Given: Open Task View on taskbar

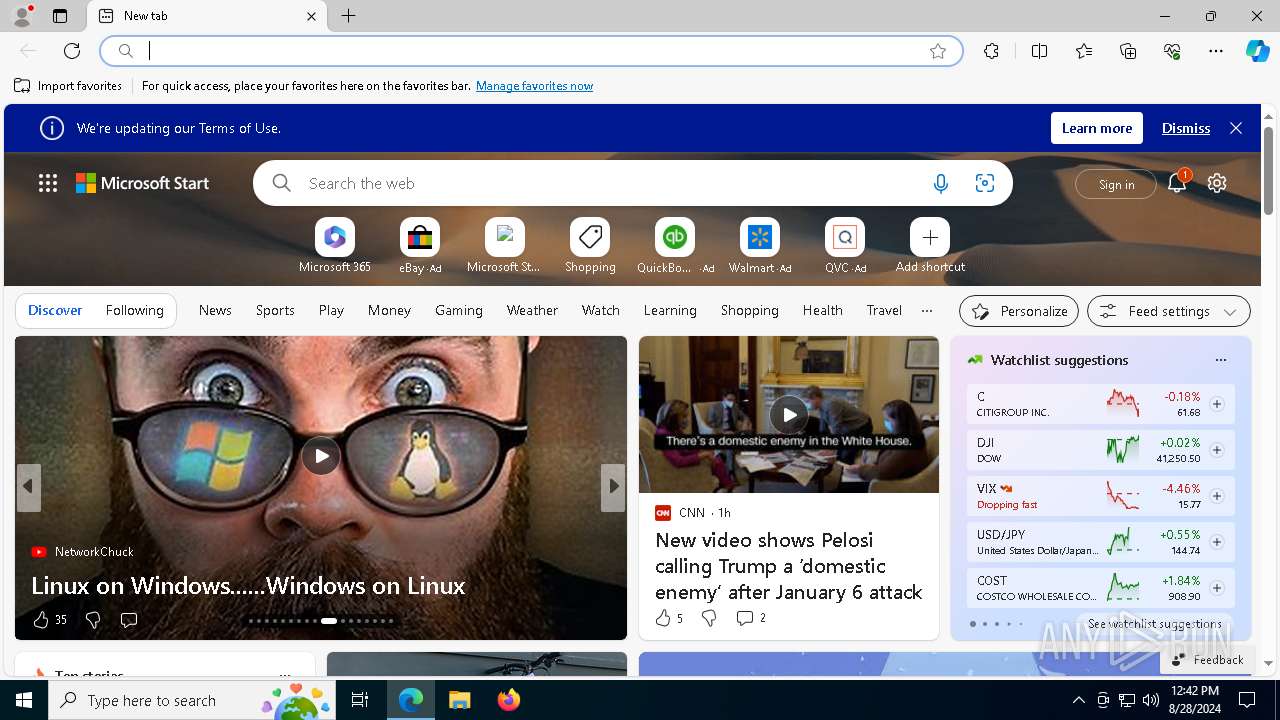Looking at the screenshot, I should coord(360,700).
